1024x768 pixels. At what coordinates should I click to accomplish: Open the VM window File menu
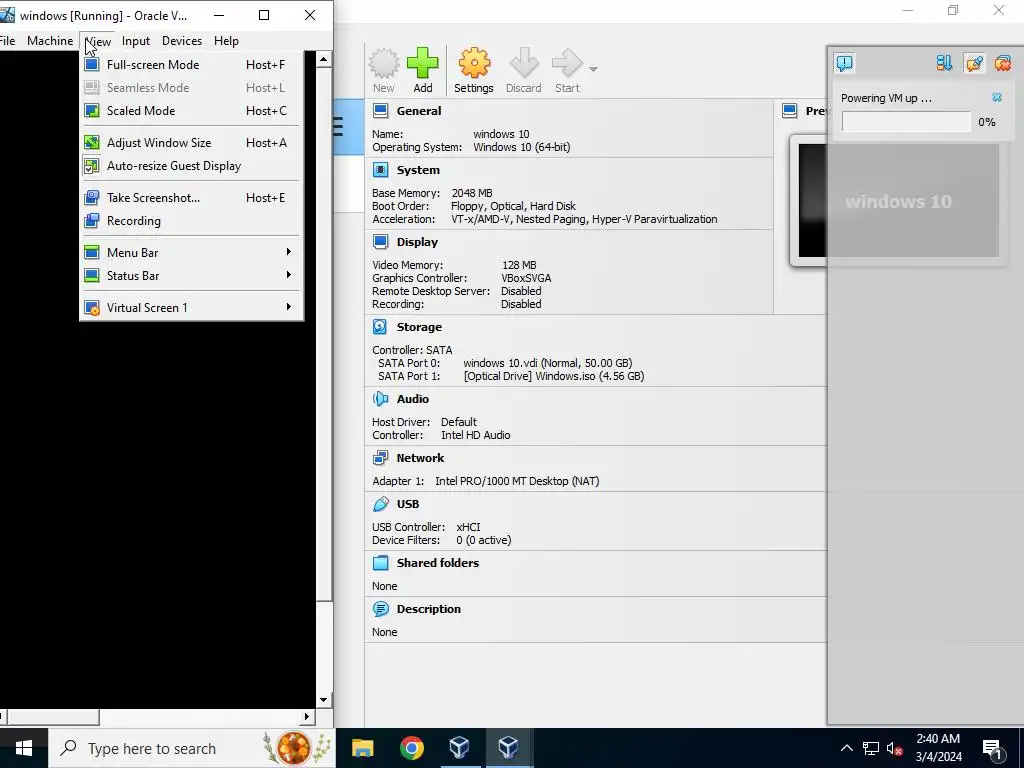point(7,40)
